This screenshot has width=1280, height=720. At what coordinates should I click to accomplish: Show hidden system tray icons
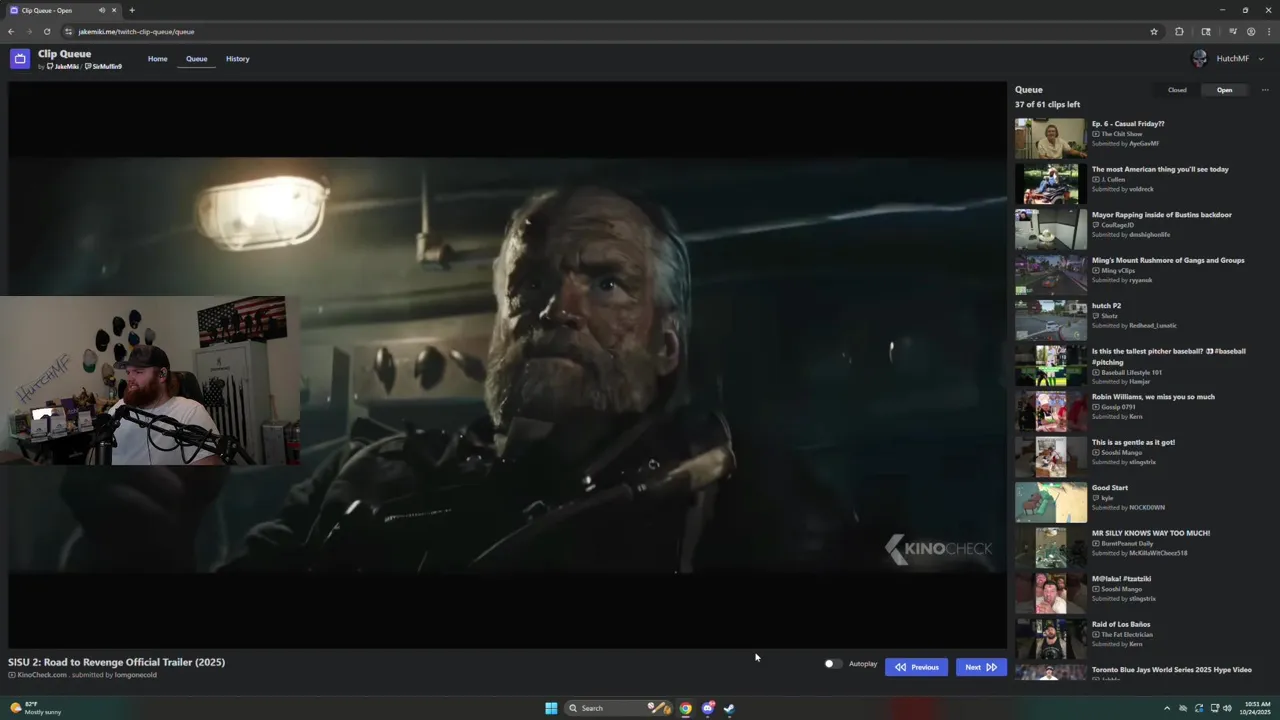coord(1166,708)
